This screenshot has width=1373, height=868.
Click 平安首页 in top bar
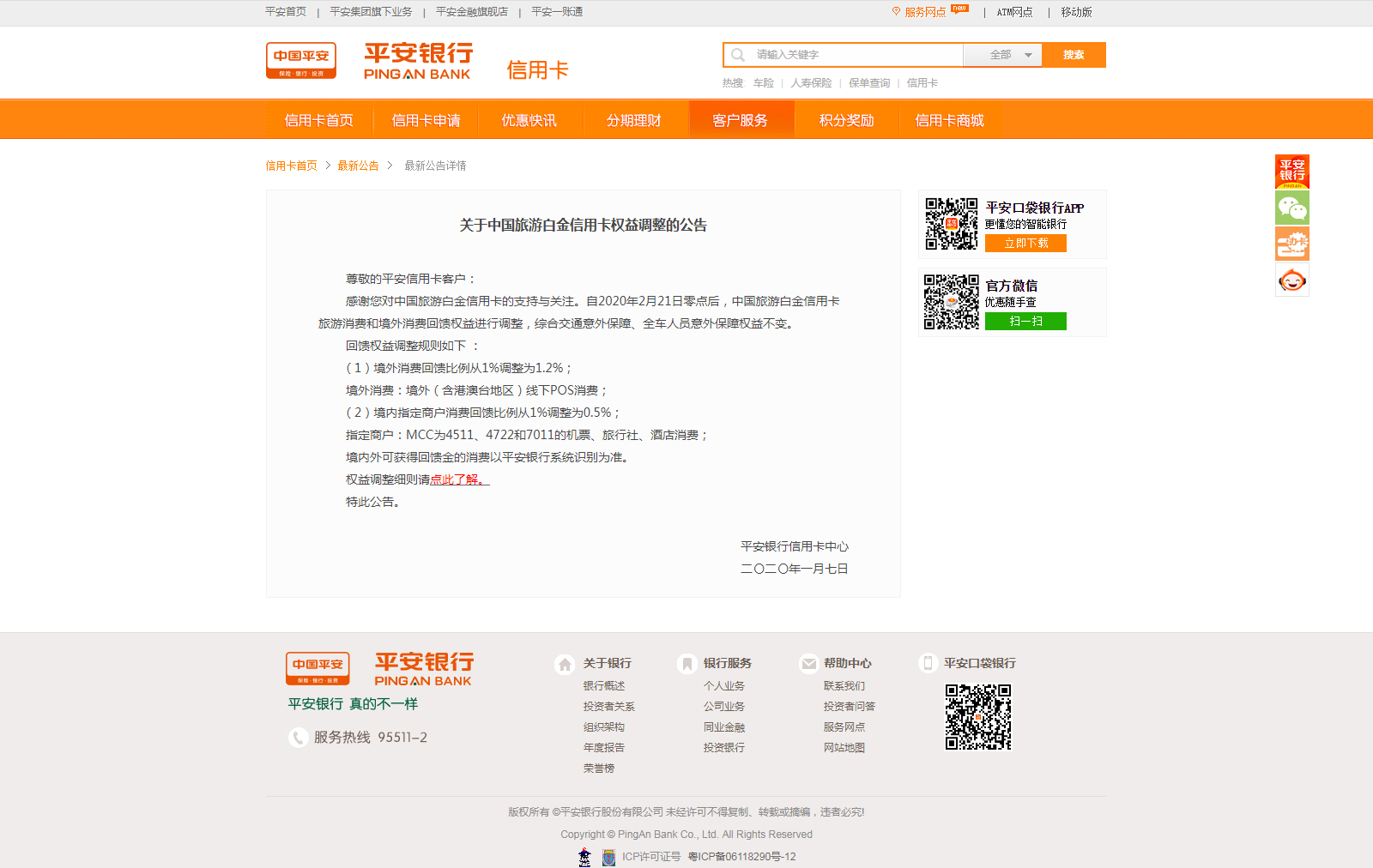[x=286, y=12]
